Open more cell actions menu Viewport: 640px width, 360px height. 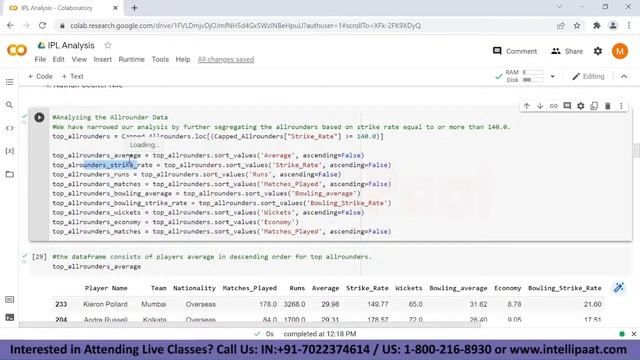coord(621,106)
